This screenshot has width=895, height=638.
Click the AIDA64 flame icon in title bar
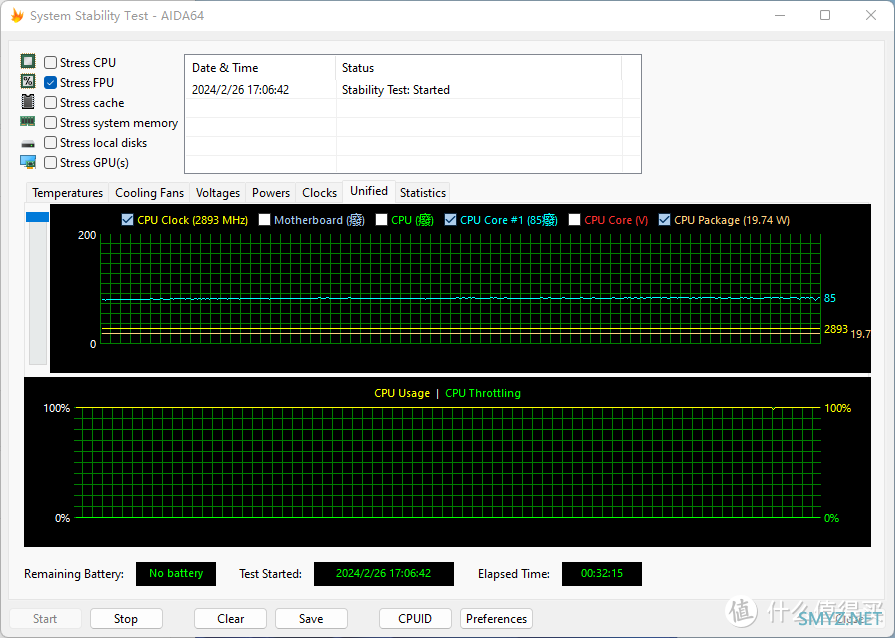click(17, 15)
